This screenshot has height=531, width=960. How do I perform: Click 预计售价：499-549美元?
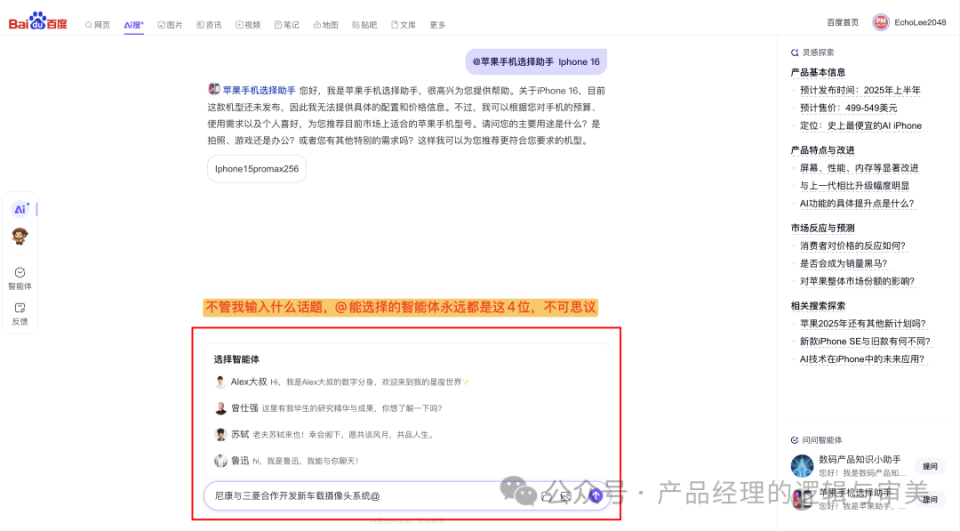(x=848, y=108)
